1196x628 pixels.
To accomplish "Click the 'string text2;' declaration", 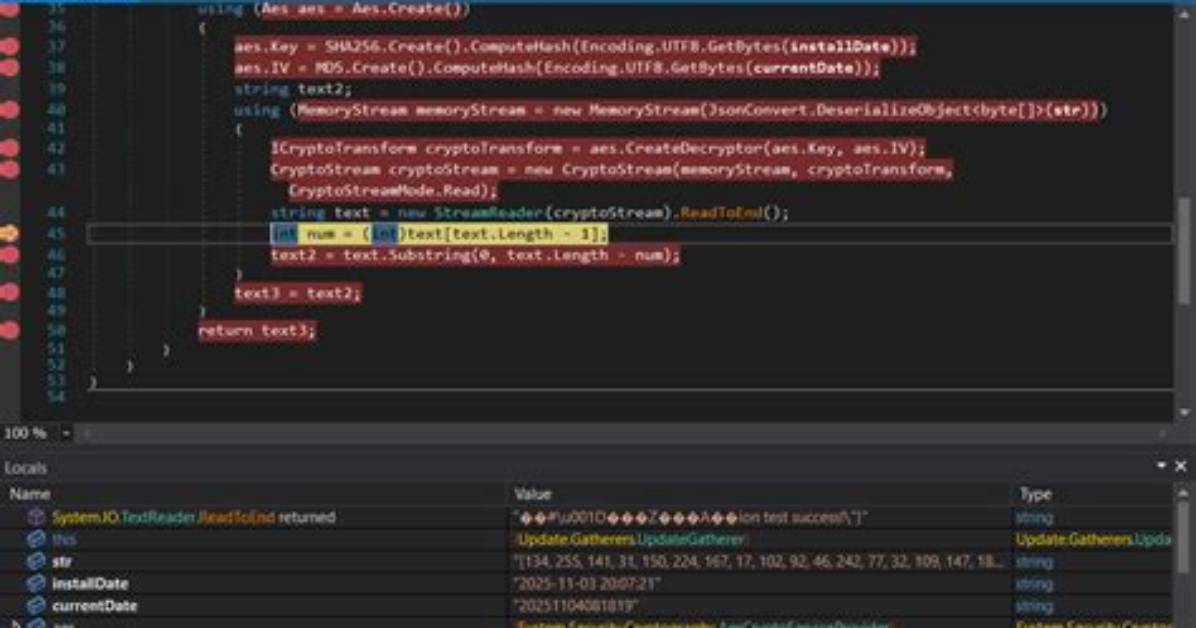I will [x=293, y=89].
